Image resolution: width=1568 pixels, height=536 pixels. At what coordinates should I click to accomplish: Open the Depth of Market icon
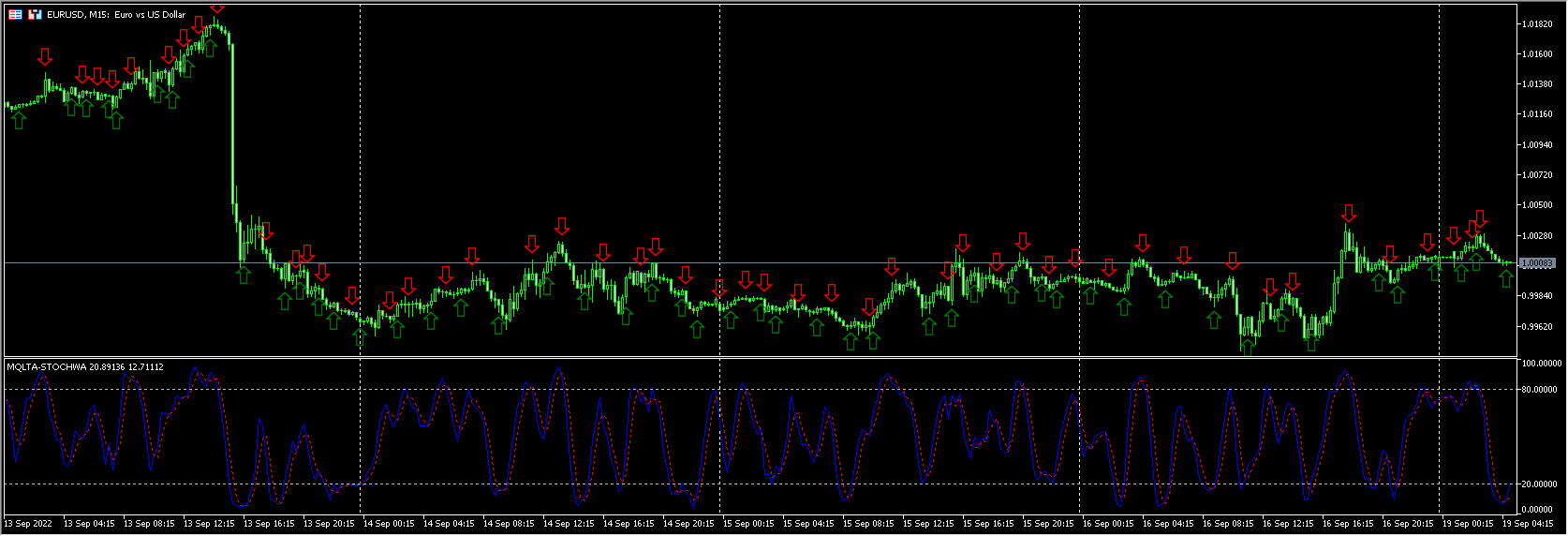[x=35, y=15]
